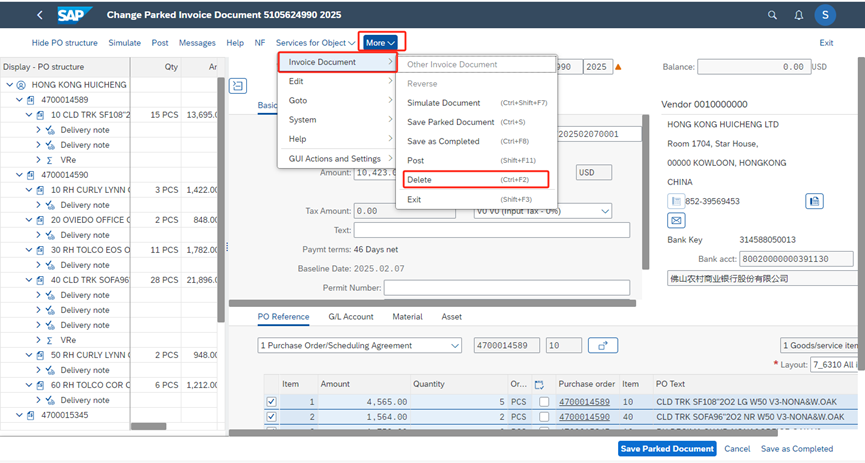Click the search magnifier icon in header
Image resolution: width=865 pixels, height=463 pixels.
coord(772,15)
